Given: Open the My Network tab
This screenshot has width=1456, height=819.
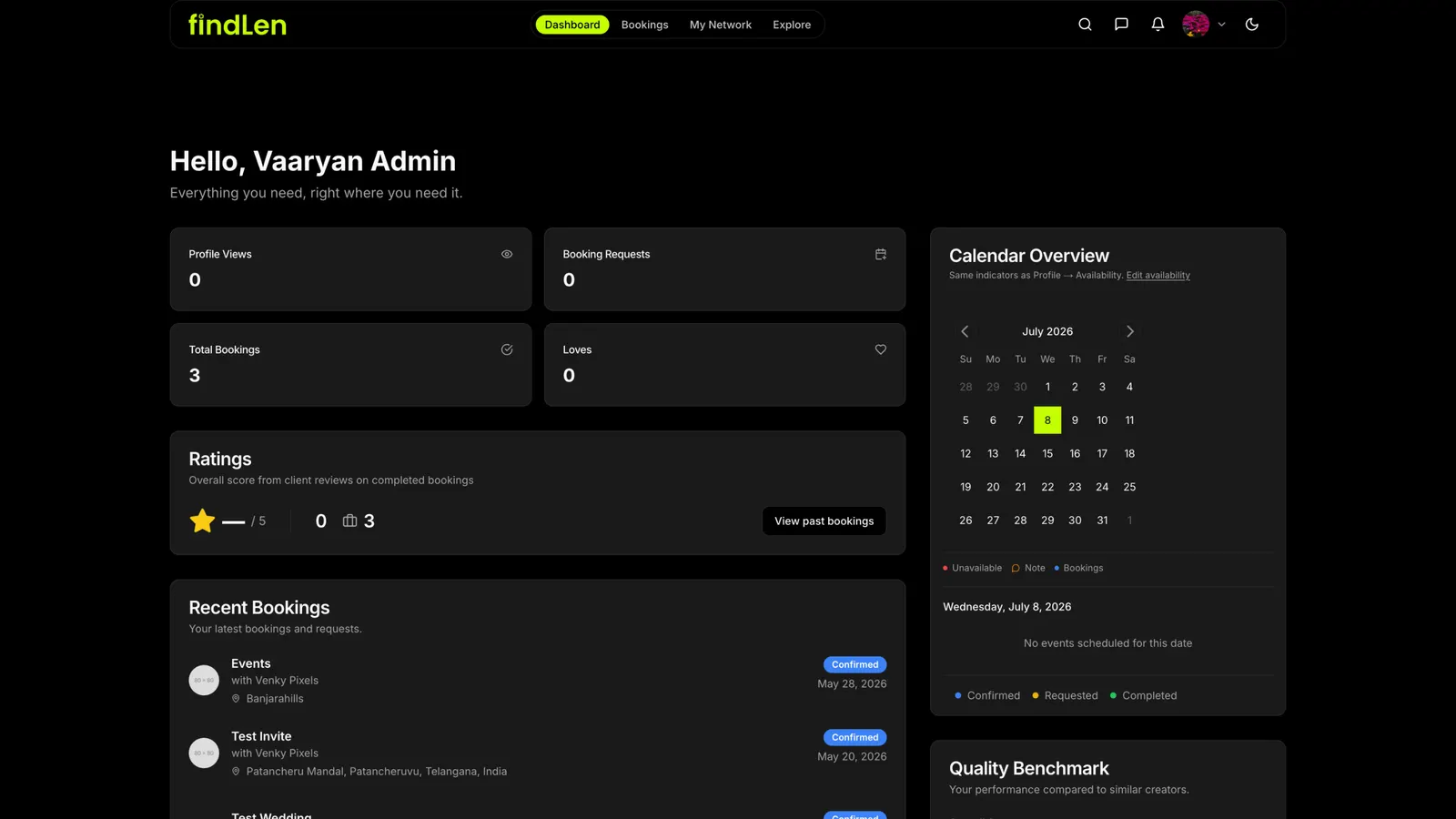Looking at the screenshot, I should point(721,25).
